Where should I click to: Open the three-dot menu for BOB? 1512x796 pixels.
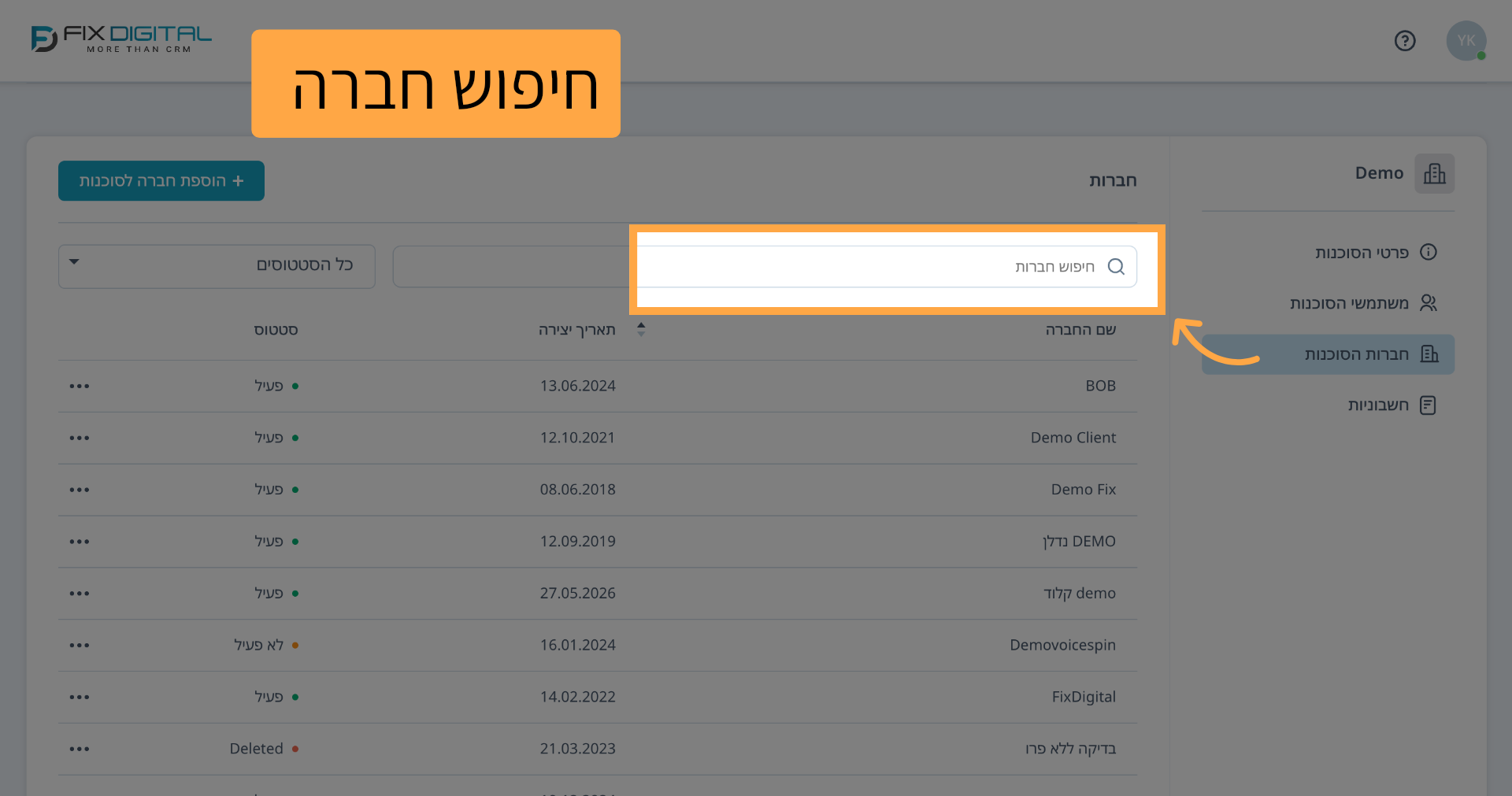[x=80, y=387]
